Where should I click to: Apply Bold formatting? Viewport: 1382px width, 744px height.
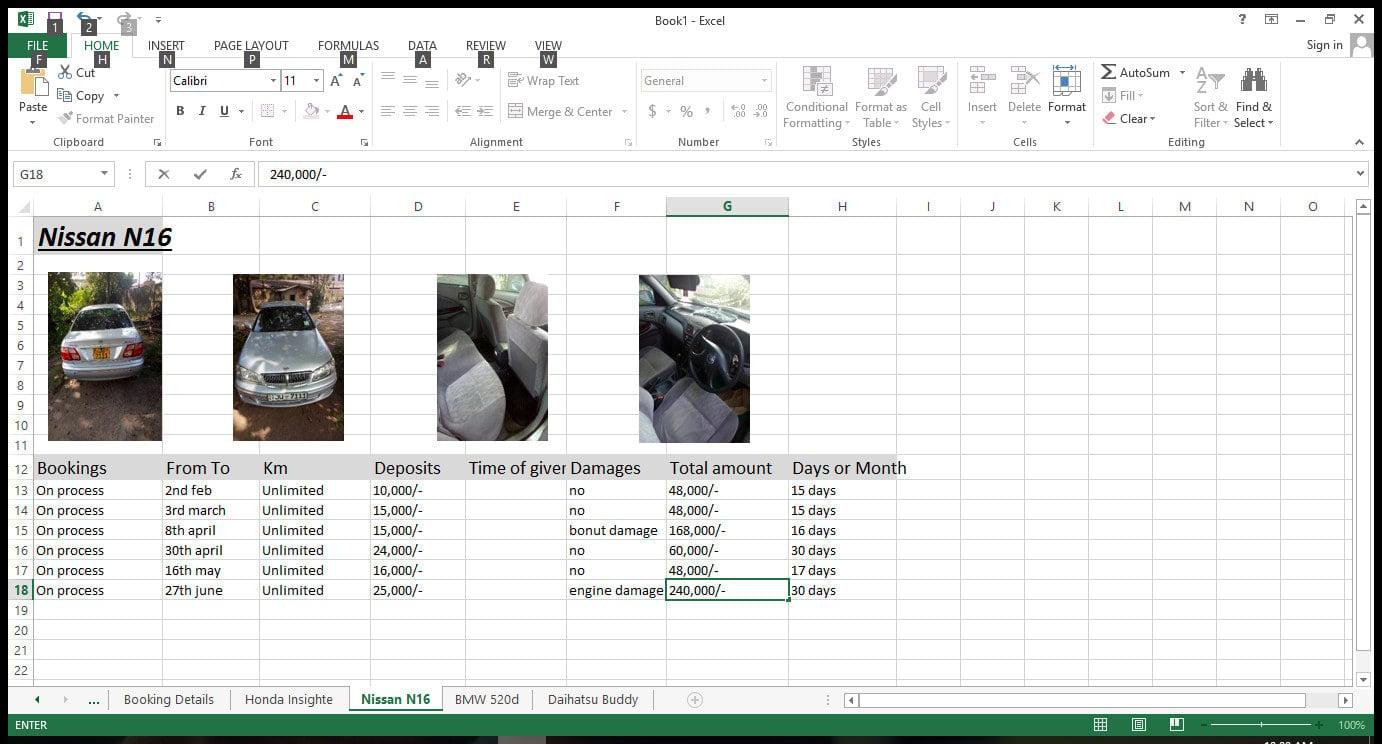pyautogui.click(x=180, y=111)
